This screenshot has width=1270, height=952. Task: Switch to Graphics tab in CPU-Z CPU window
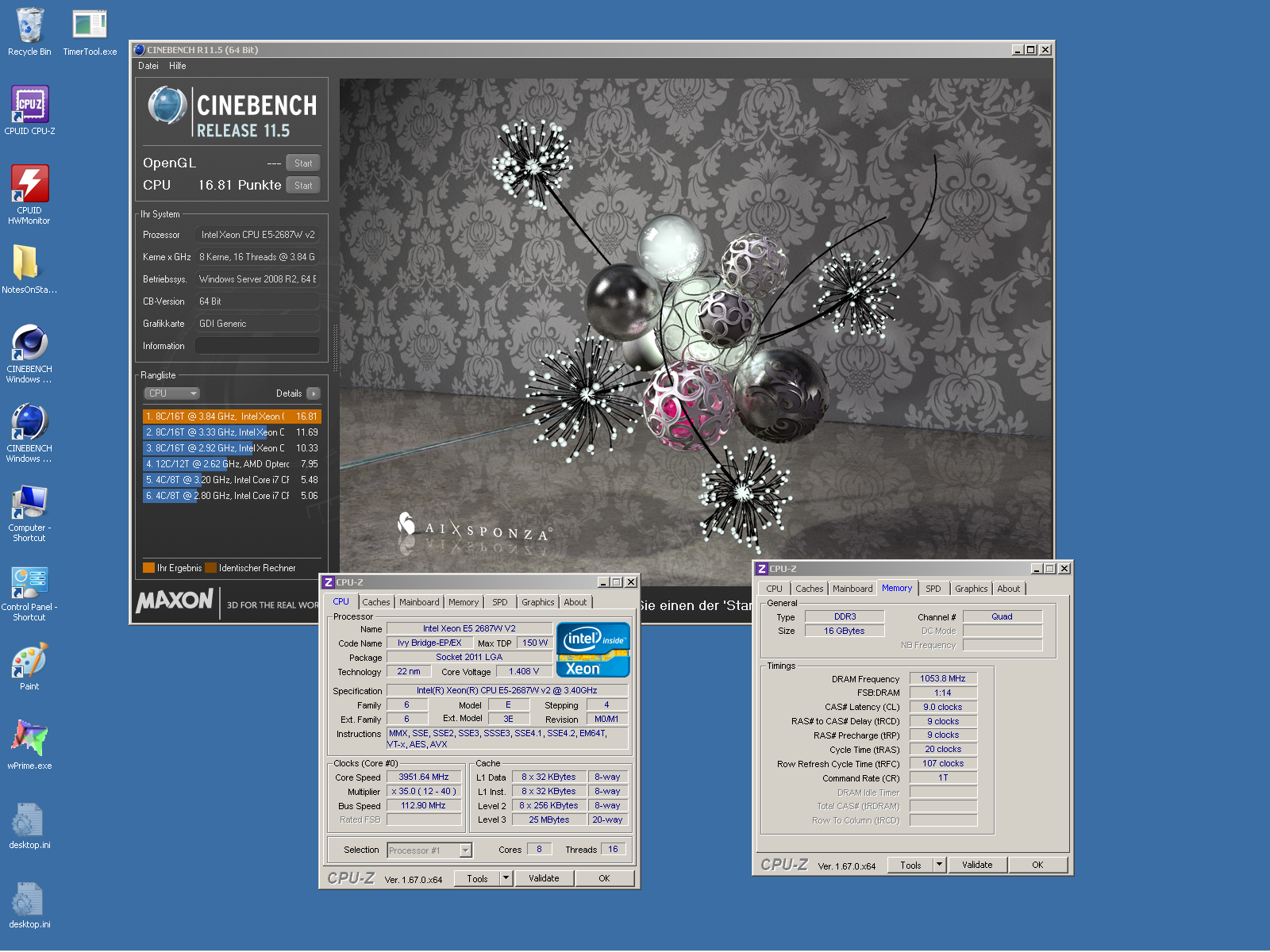[538, 602]
